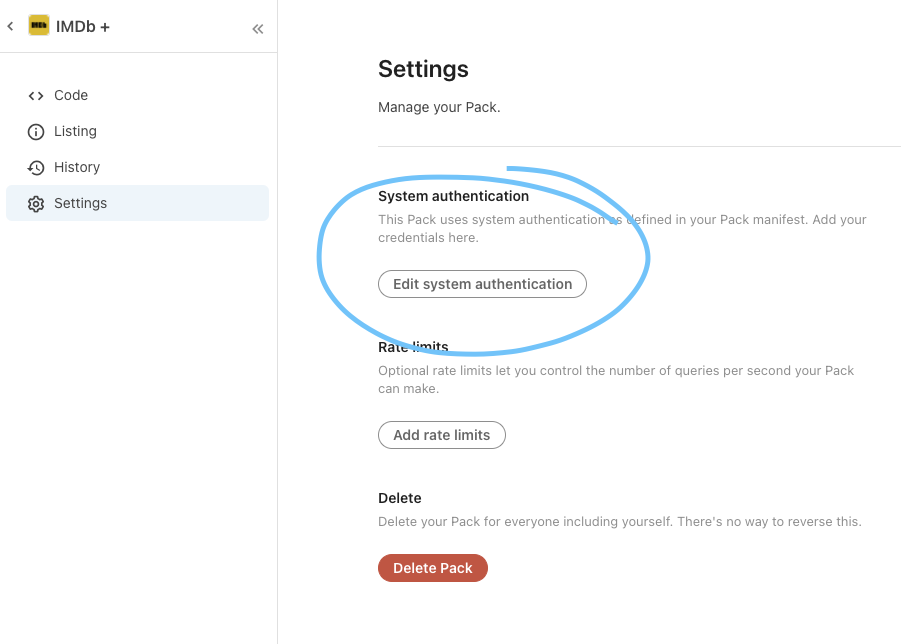Click the 'Manage your Pack.' subtitle text
This screenshot has width=901, height=644.
(439, 107)
